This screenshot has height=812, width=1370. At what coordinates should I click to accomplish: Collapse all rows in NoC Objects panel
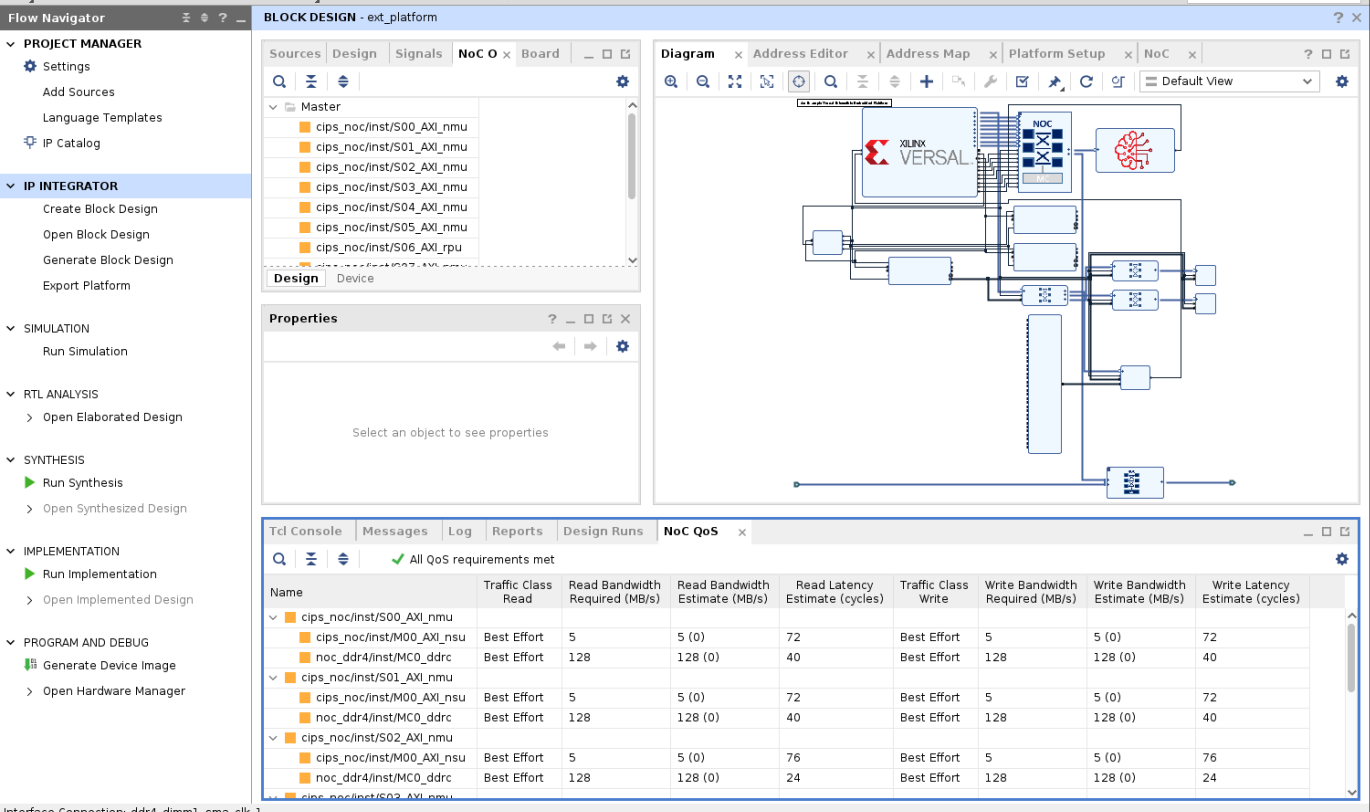click(311, 82)
